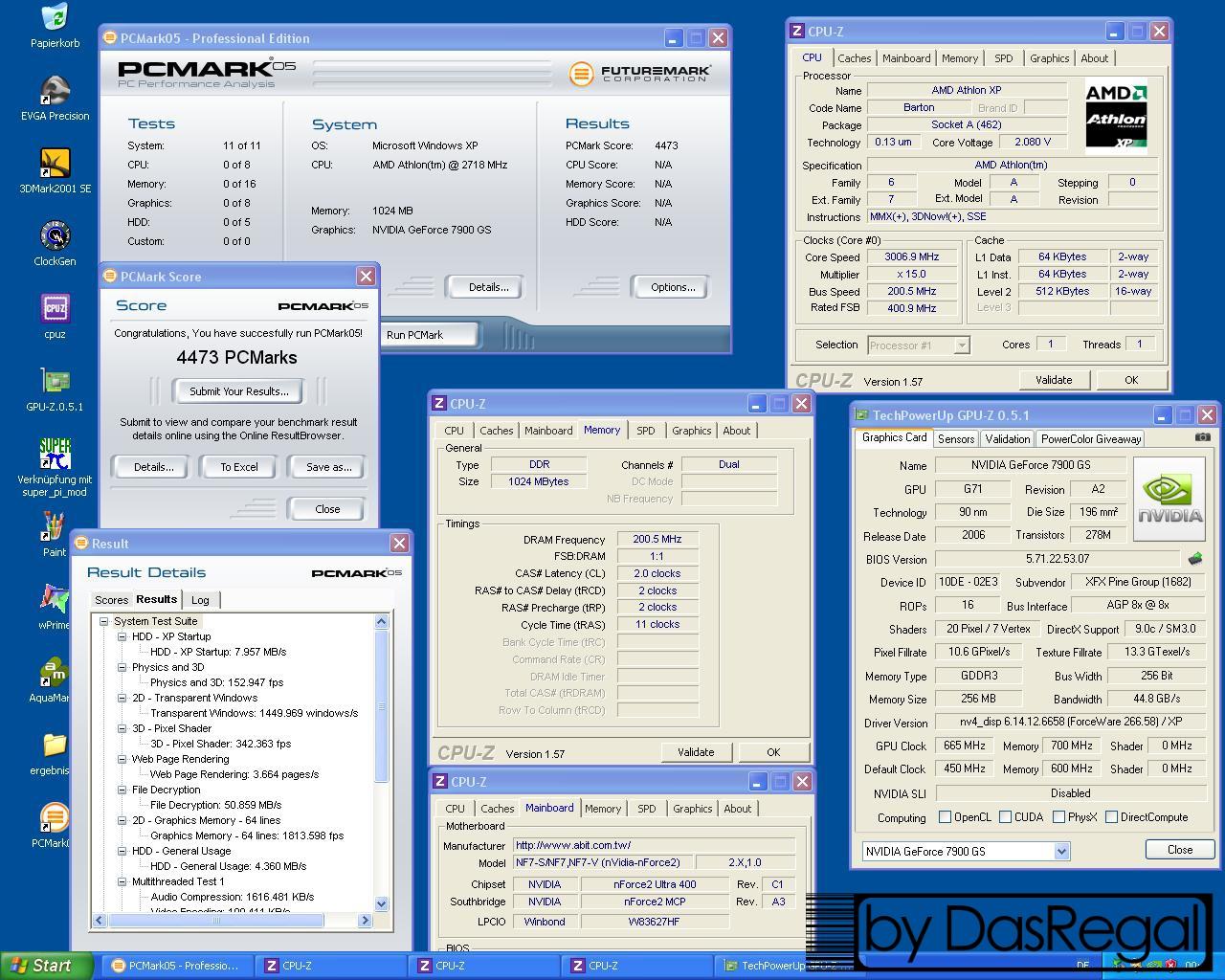1225x980 pixels.
Task: Click Start button on taskbar
Action: pos(47,966)
